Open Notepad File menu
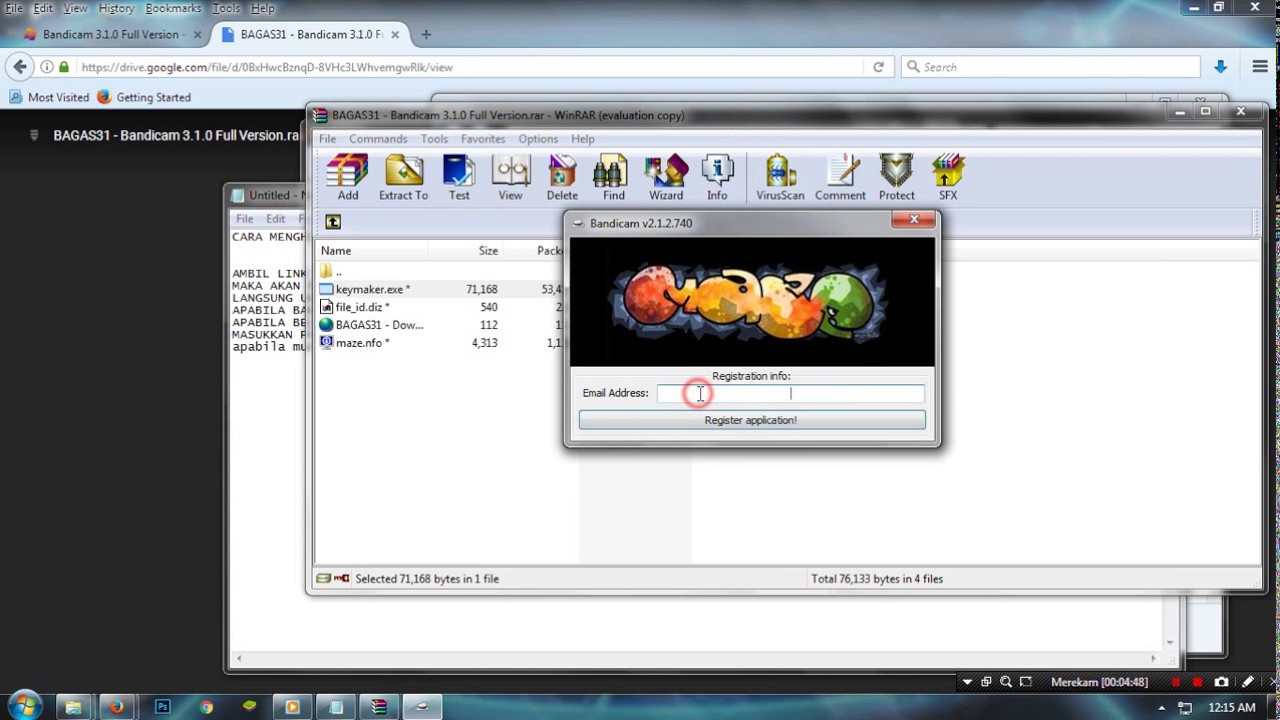This screenshot has width=1280, height=720. (244, 219)
